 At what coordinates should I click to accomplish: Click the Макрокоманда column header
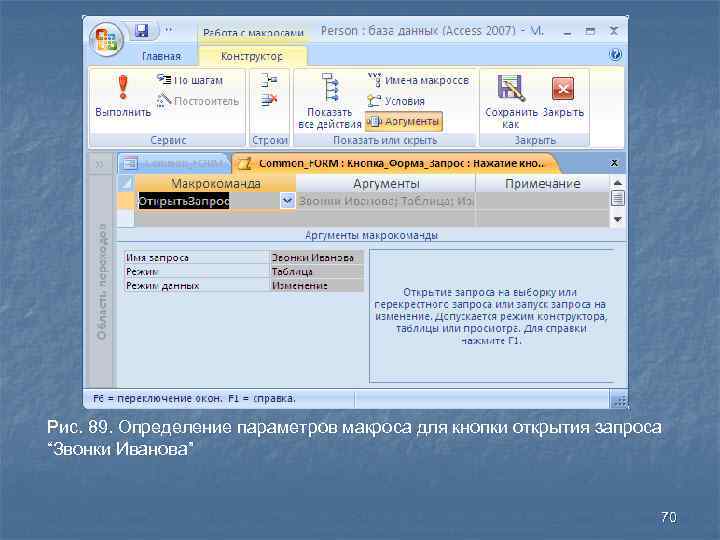coord(215,184)
